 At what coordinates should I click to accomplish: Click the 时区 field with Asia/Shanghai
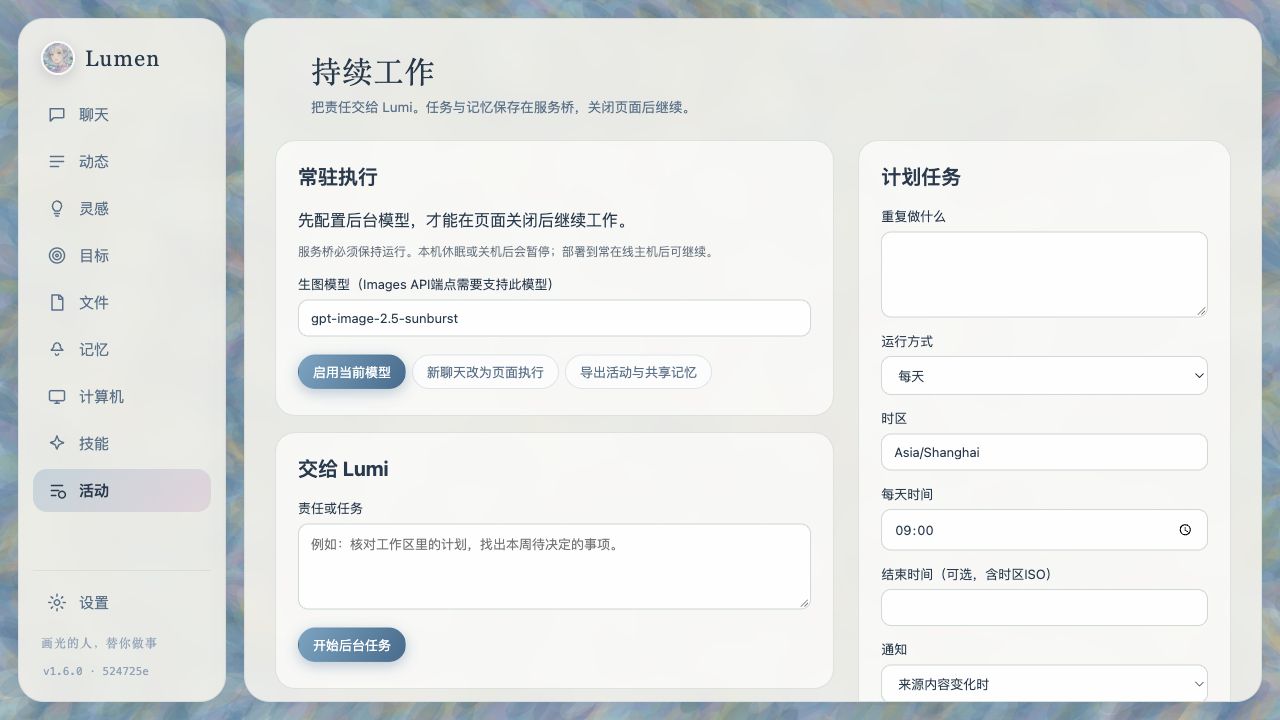click(1044, 452)
